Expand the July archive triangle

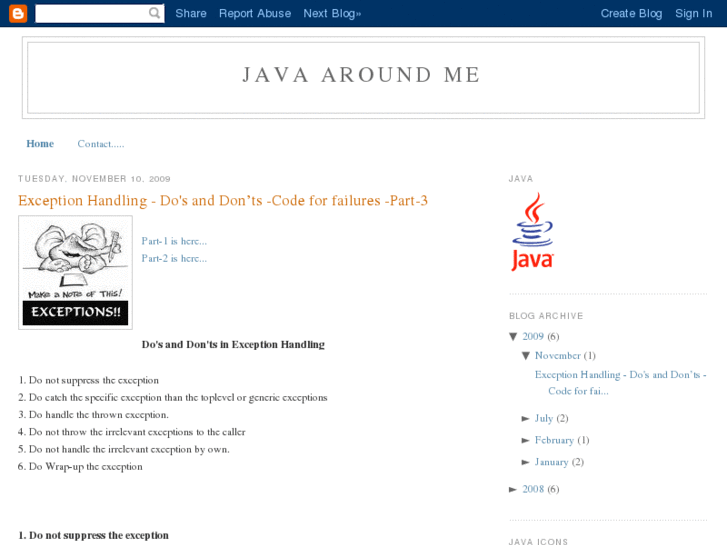tap(525, 418)
